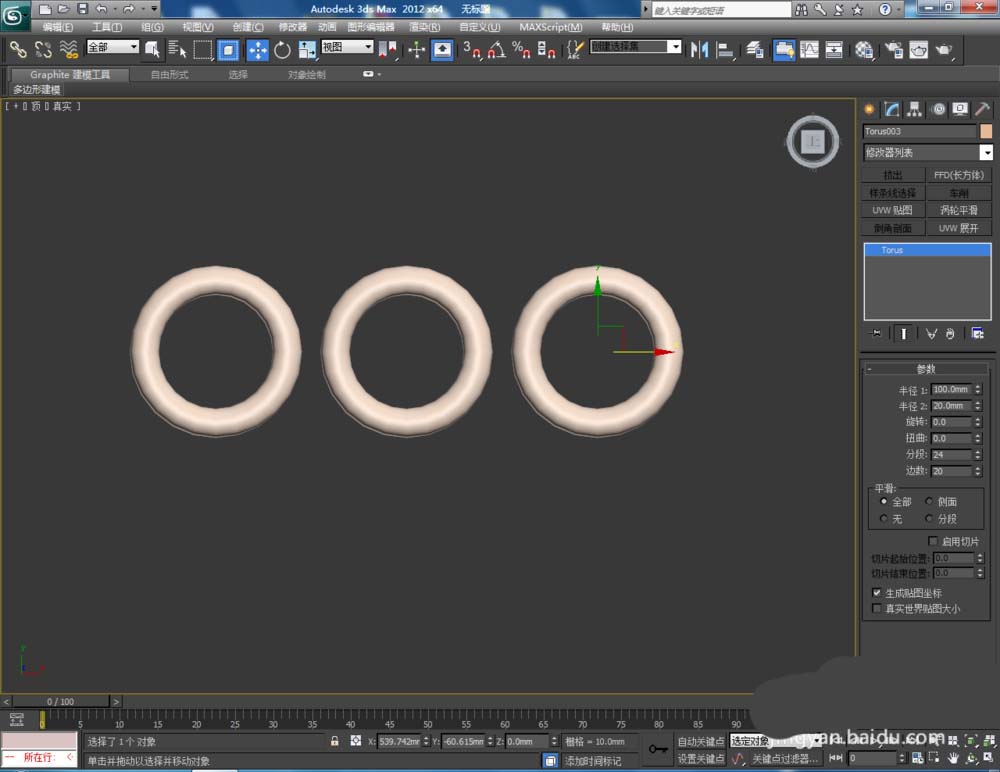Image resolution: width=1000 pixels, height=772 pixels.
Task: Click the Rotate tool icon
Action: coord(282,50)
